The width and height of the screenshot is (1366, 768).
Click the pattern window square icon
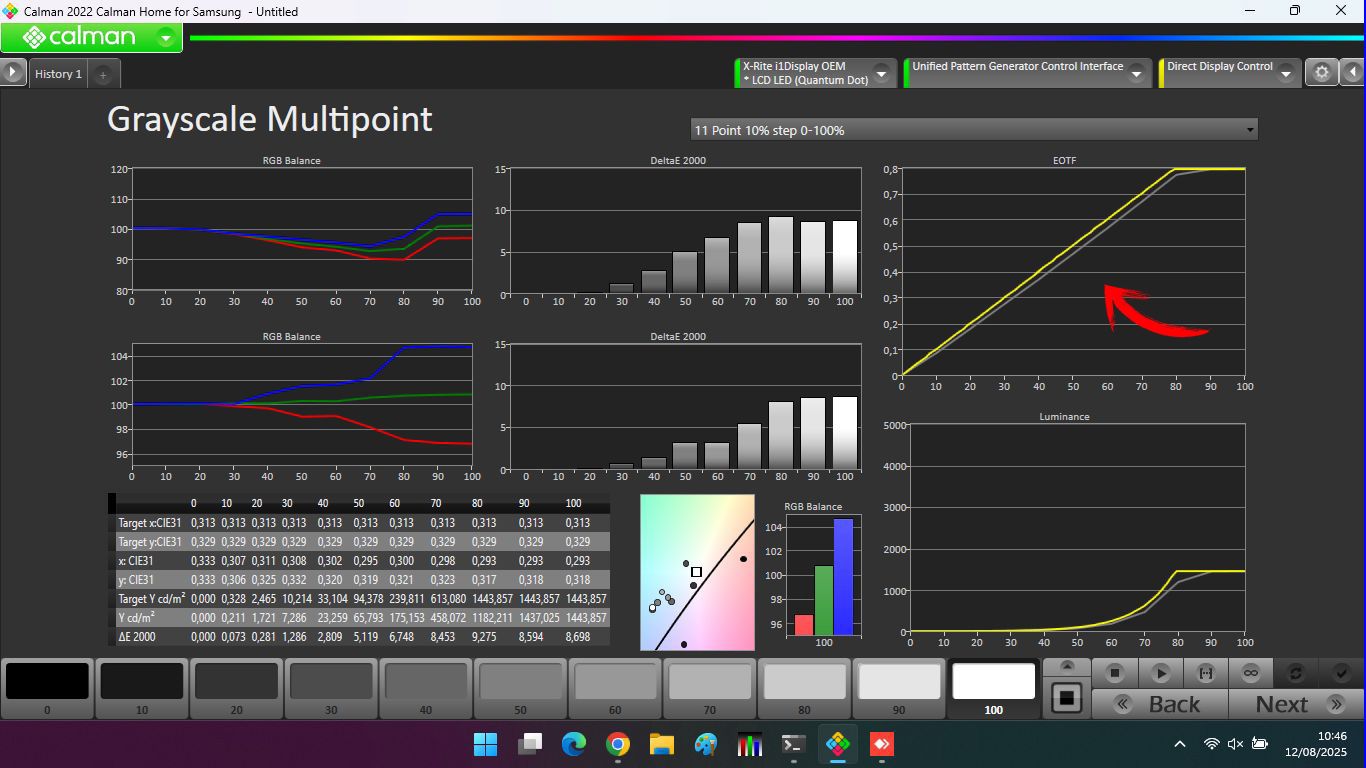1066,697
